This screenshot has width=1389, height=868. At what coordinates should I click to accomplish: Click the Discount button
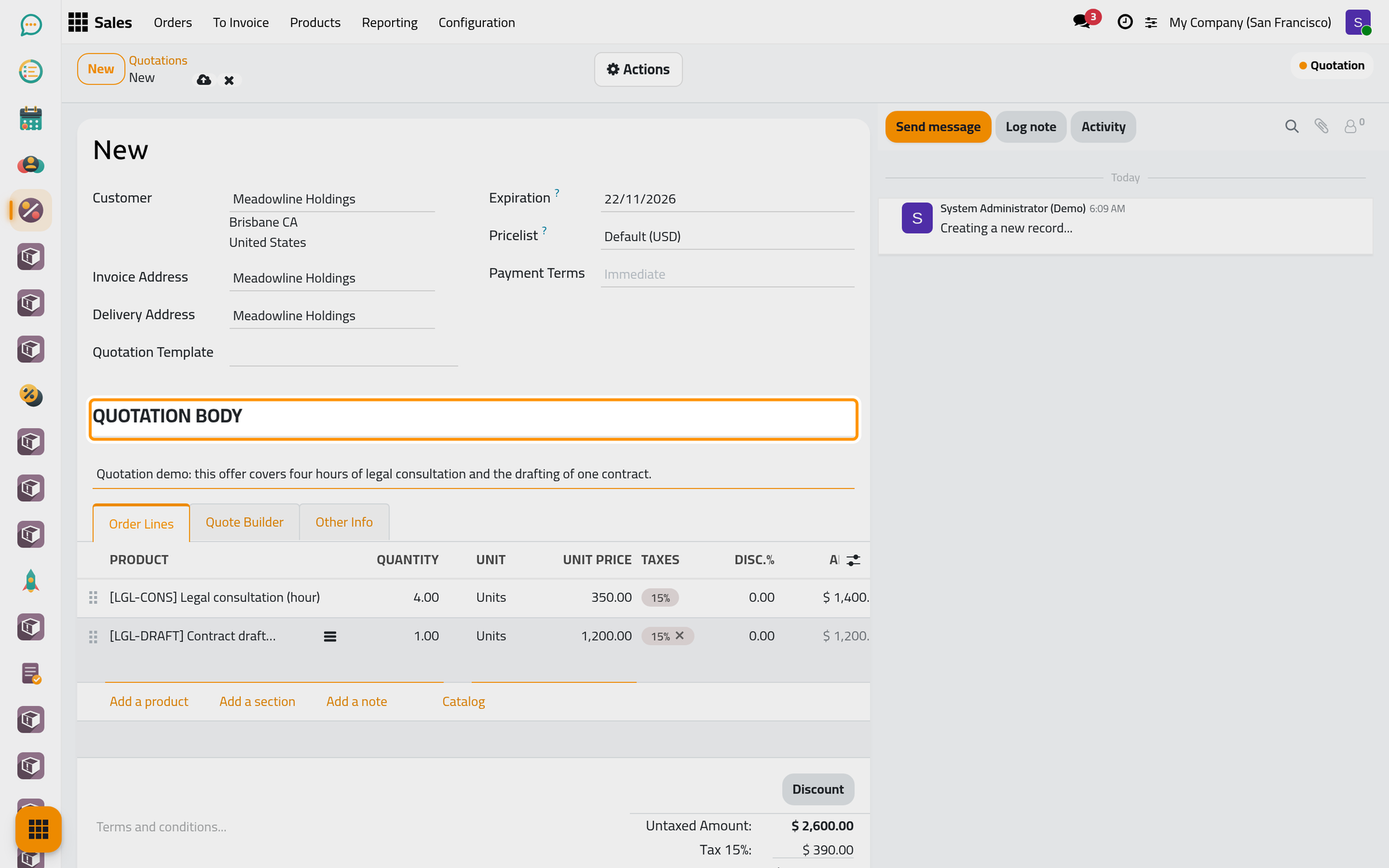pyautogui.click(x=817, y=789)
